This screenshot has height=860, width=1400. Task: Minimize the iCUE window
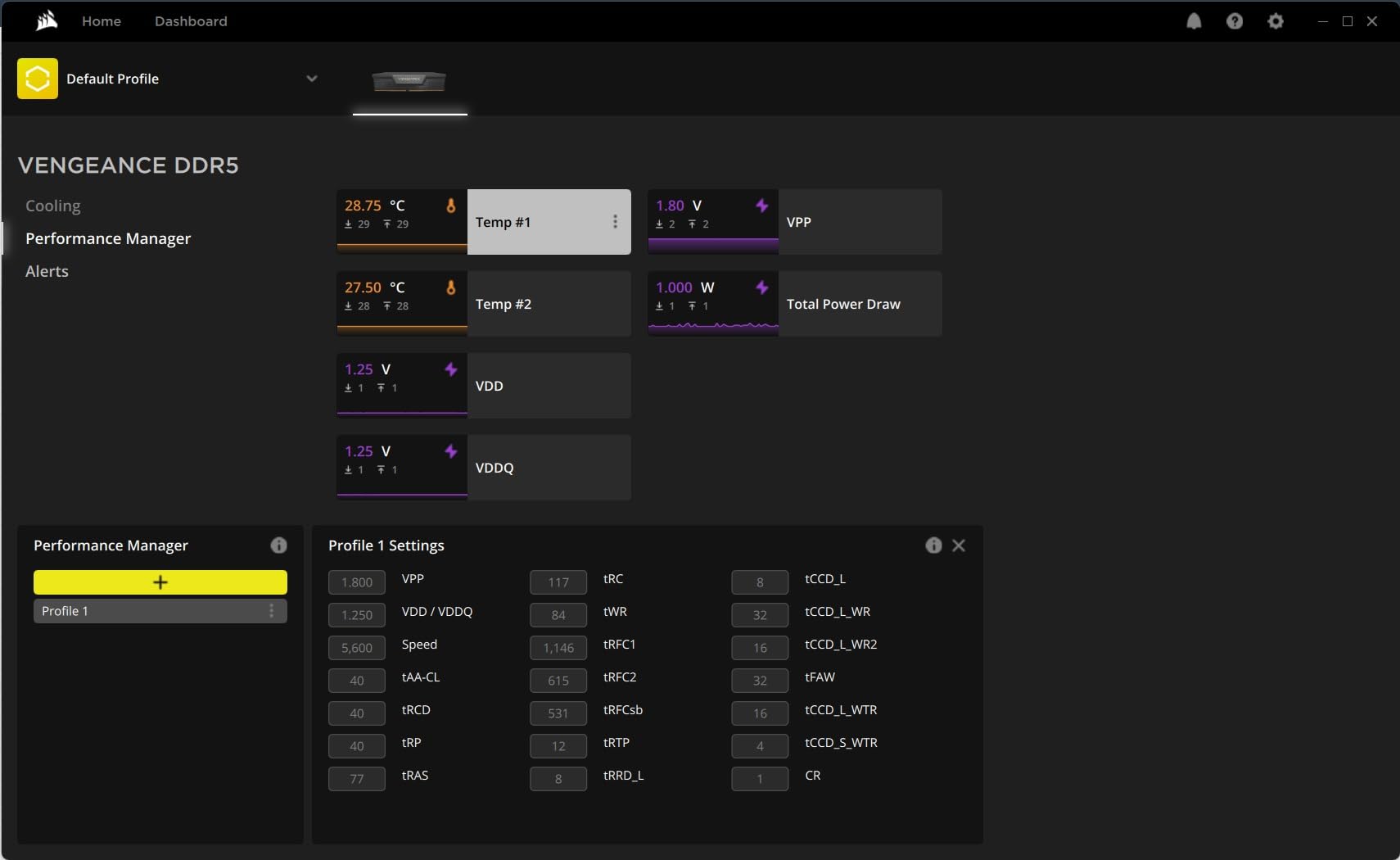1323,21
